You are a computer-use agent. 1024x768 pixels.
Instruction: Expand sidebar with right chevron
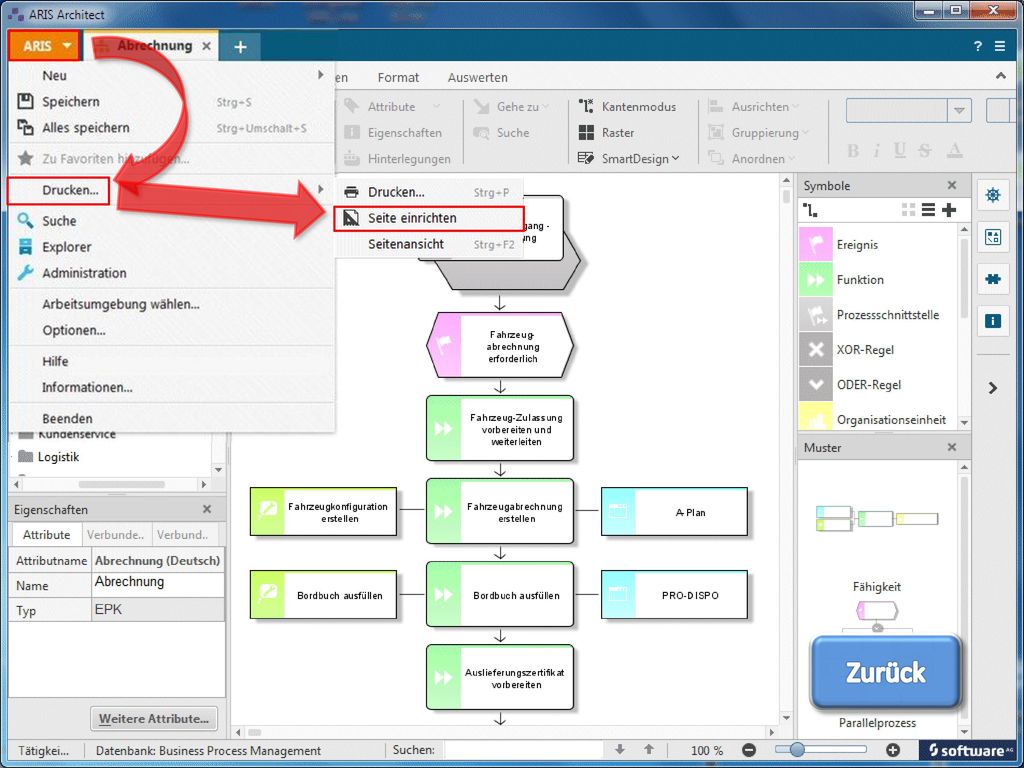(x=993, y=388)
